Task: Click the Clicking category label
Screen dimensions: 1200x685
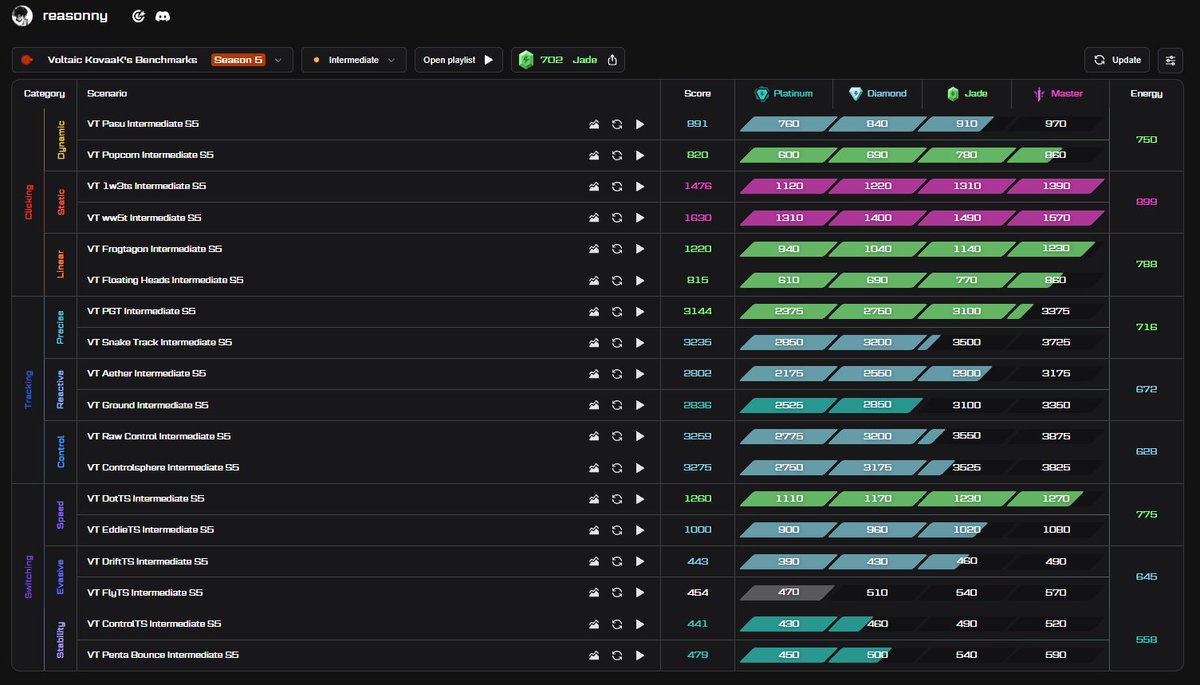Action: point(28,202)
